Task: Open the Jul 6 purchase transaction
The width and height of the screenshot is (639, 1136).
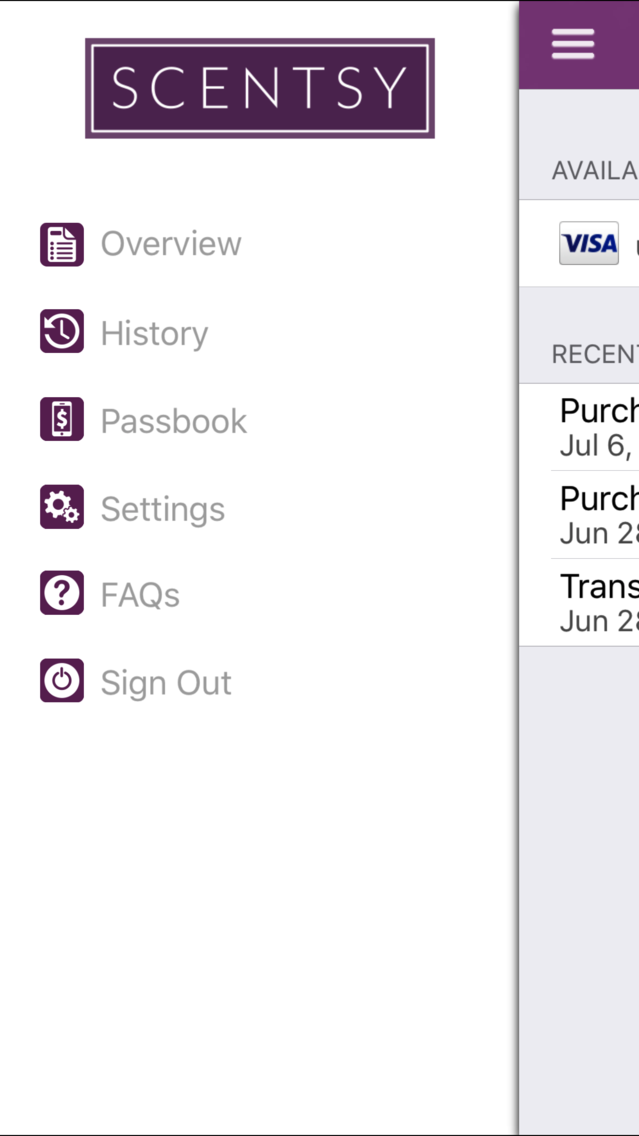Action: (597, 427)
